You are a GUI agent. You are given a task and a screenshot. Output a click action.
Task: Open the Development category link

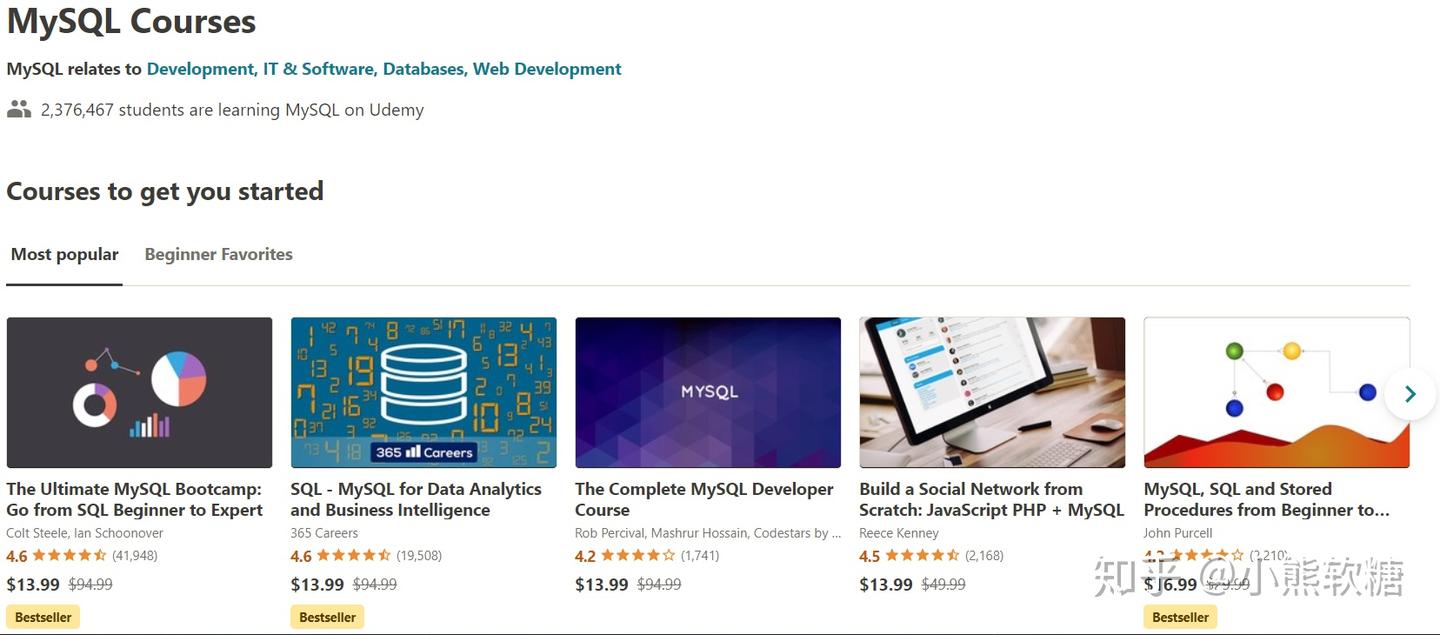tap(200, 69)
